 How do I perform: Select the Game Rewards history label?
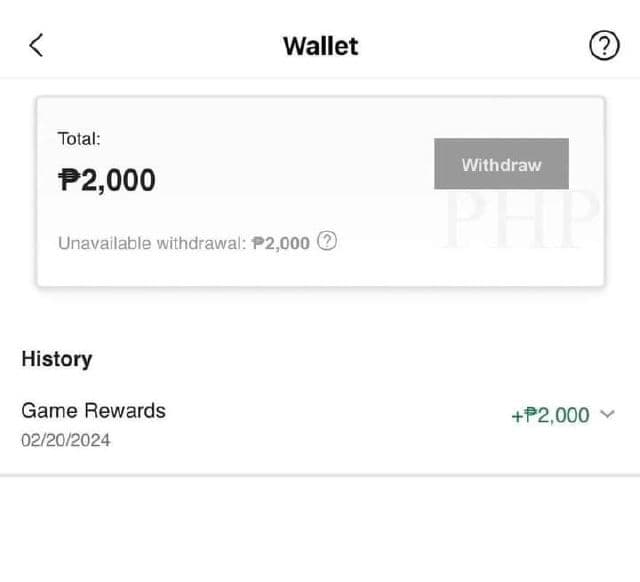tap(93, 410)
